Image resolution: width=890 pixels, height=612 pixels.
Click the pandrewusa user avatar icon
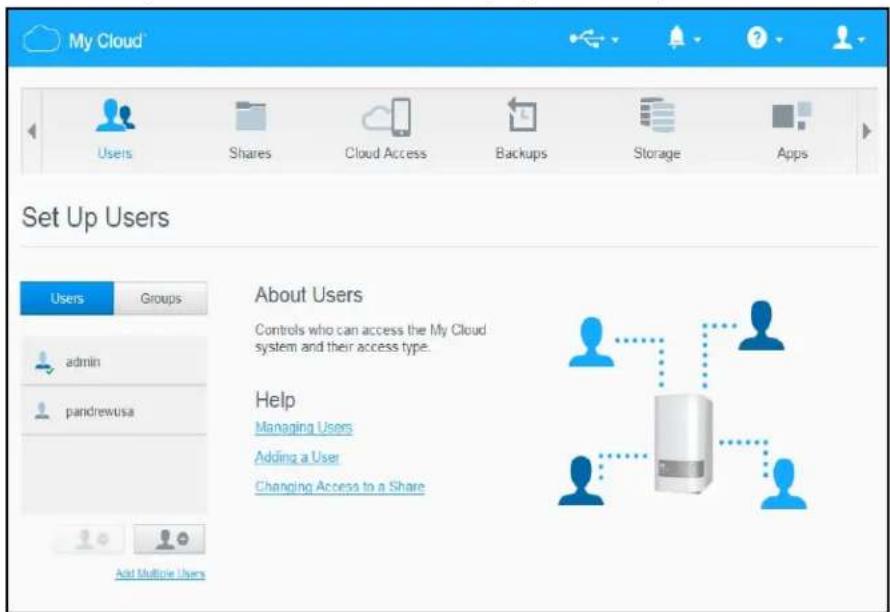point(42,411)
